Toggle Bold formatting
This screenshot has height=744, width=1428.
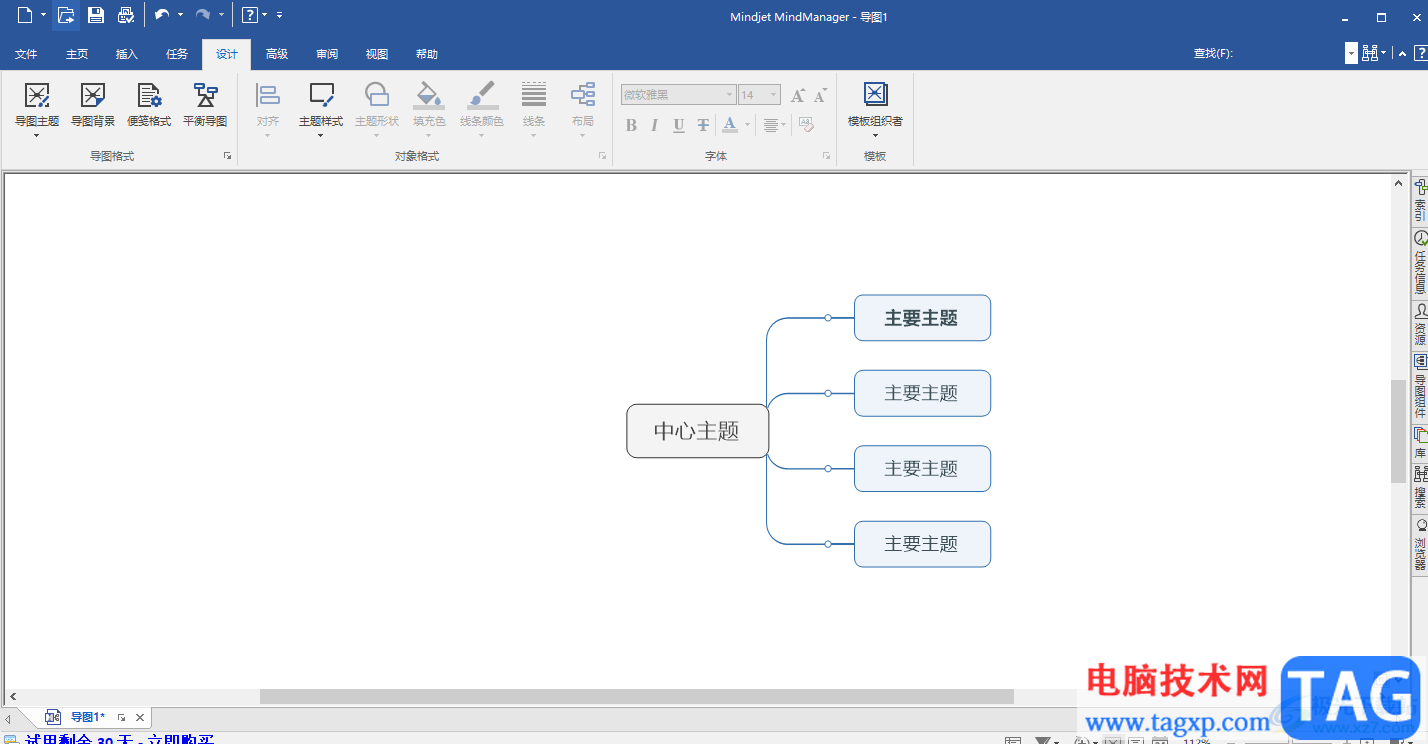tap(631, 125)
